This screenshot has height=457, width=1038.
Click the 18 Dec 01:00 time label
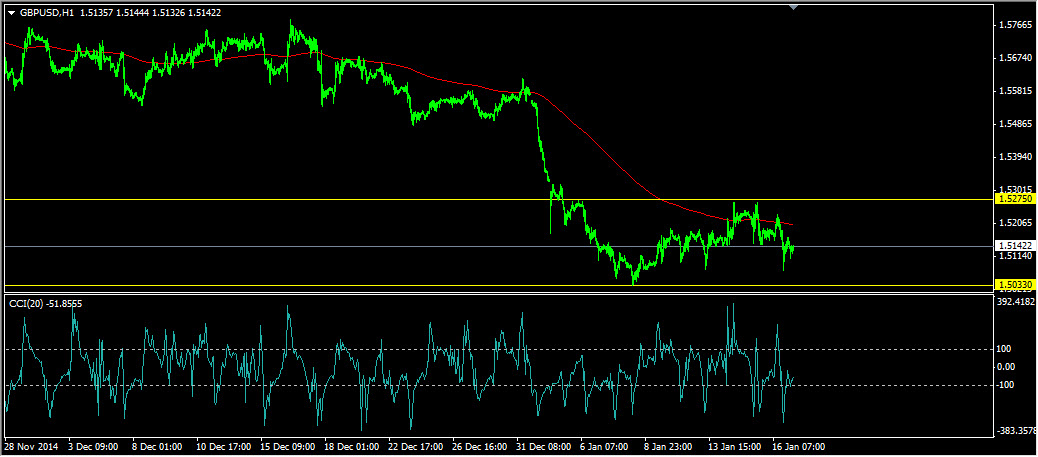[352, 447]
